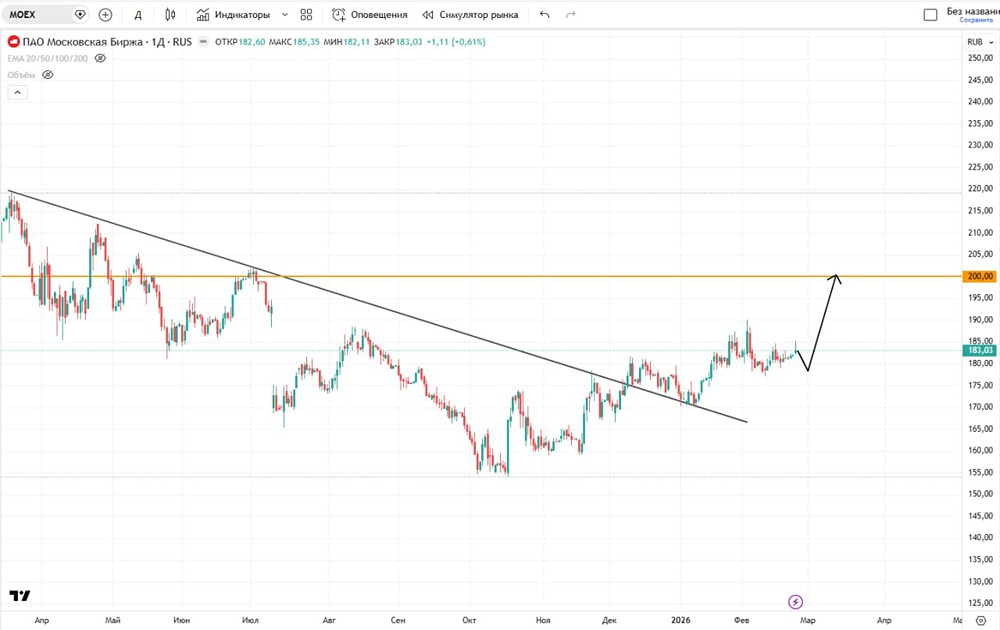Click the redo arrow
Screen dimensions: 1000x630
[571, 15]
